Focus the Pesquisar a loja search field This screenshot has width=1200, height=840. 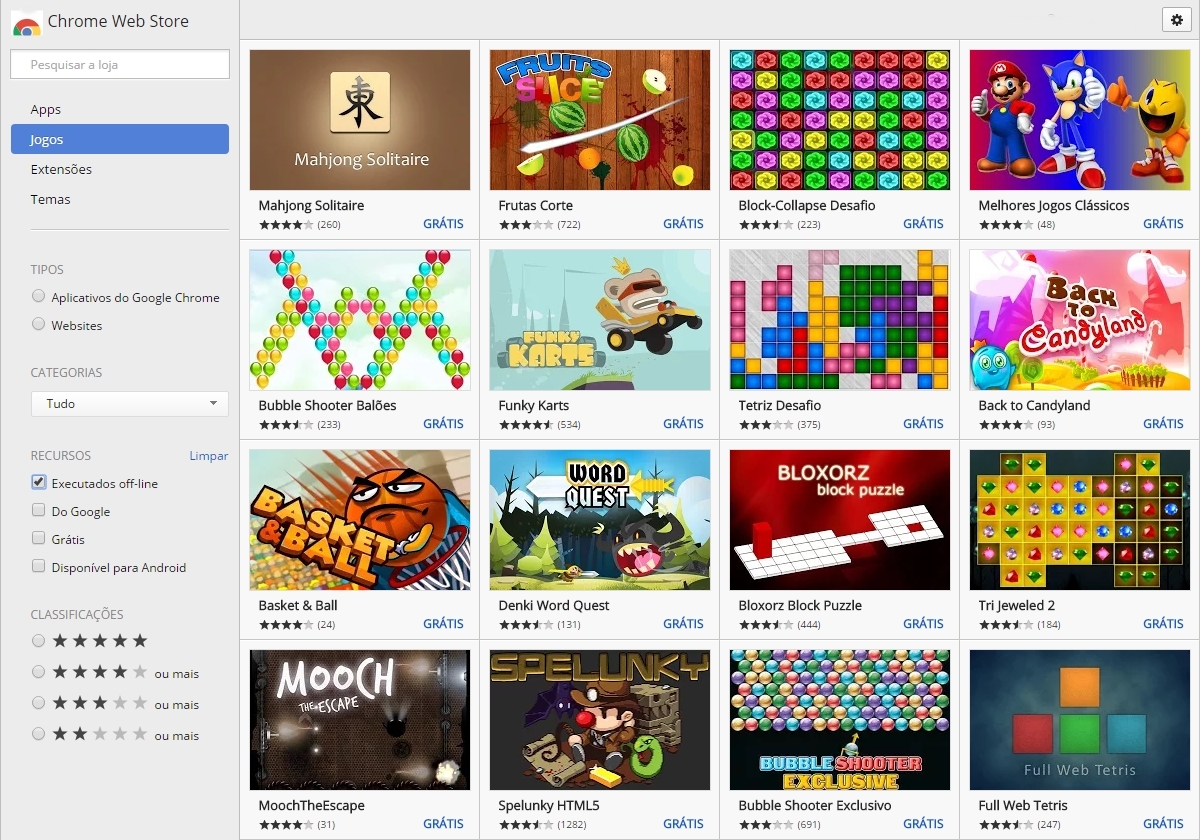click(120, 64)
